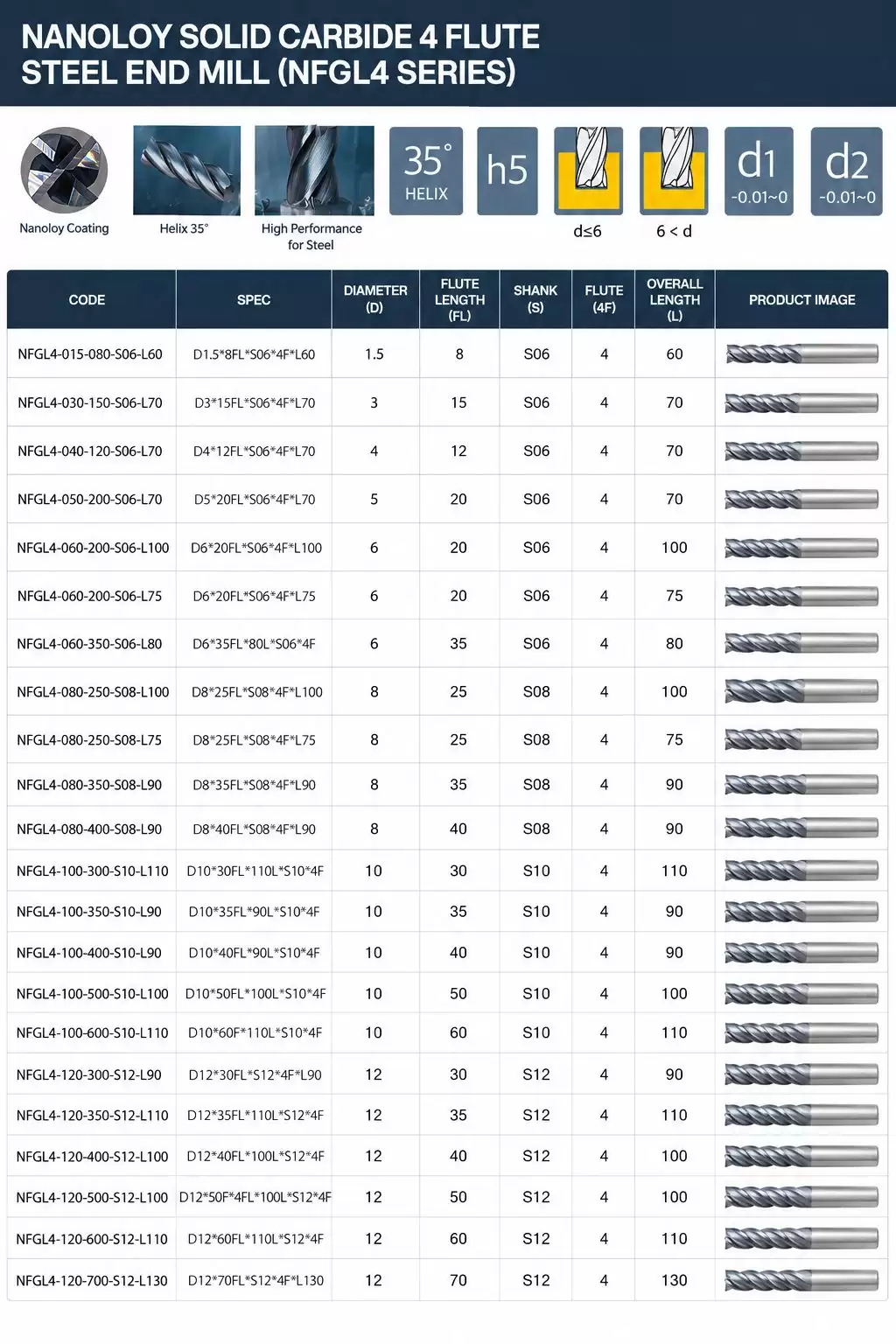This screenshot has width=896, height=1344.
Task: Sort by DIAMETER (D) column header
Action: pyautogui.click(x=375, y=299)
